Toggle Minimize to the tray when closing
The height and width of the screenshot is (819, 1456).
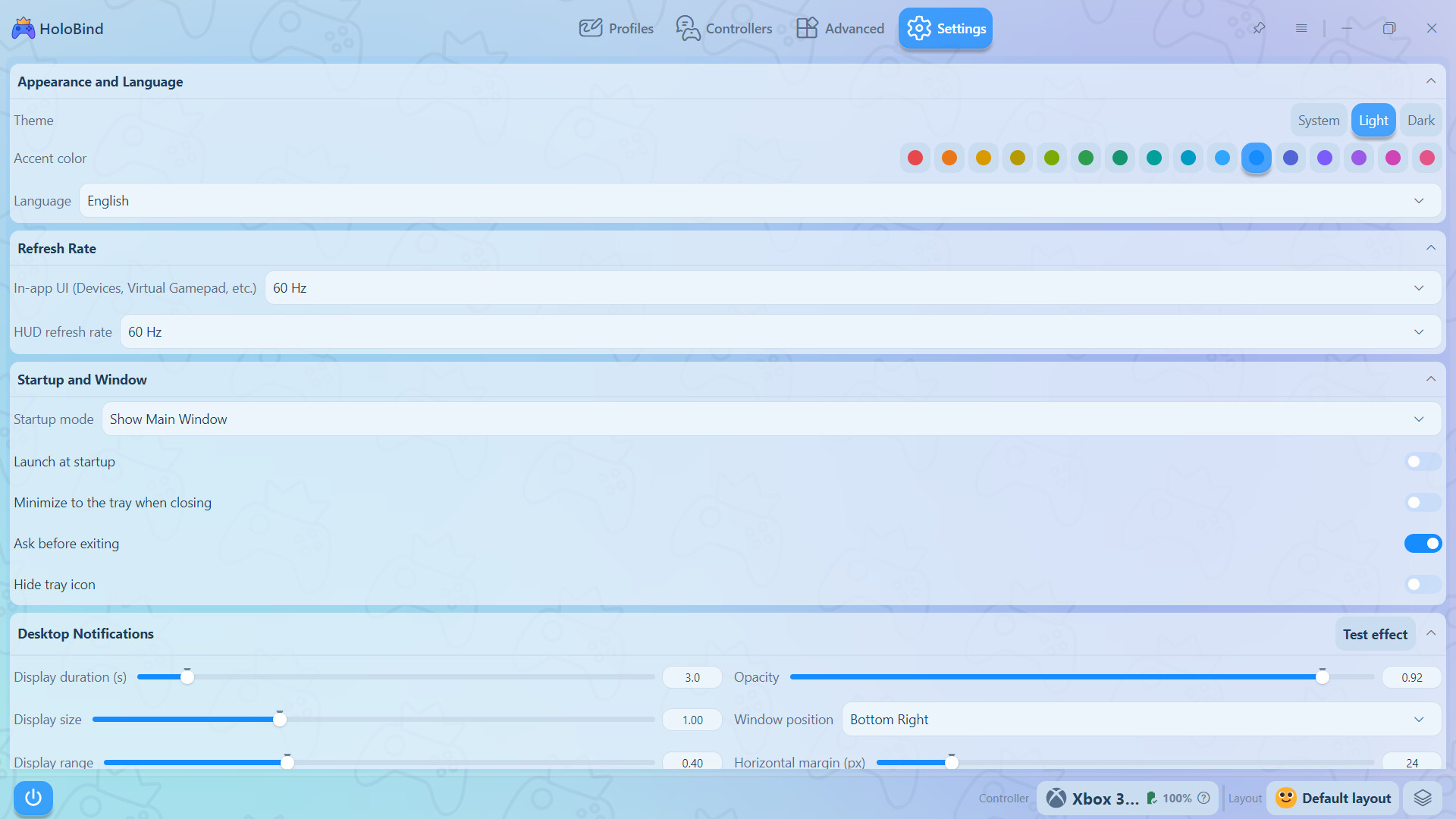pos(1422,503)
